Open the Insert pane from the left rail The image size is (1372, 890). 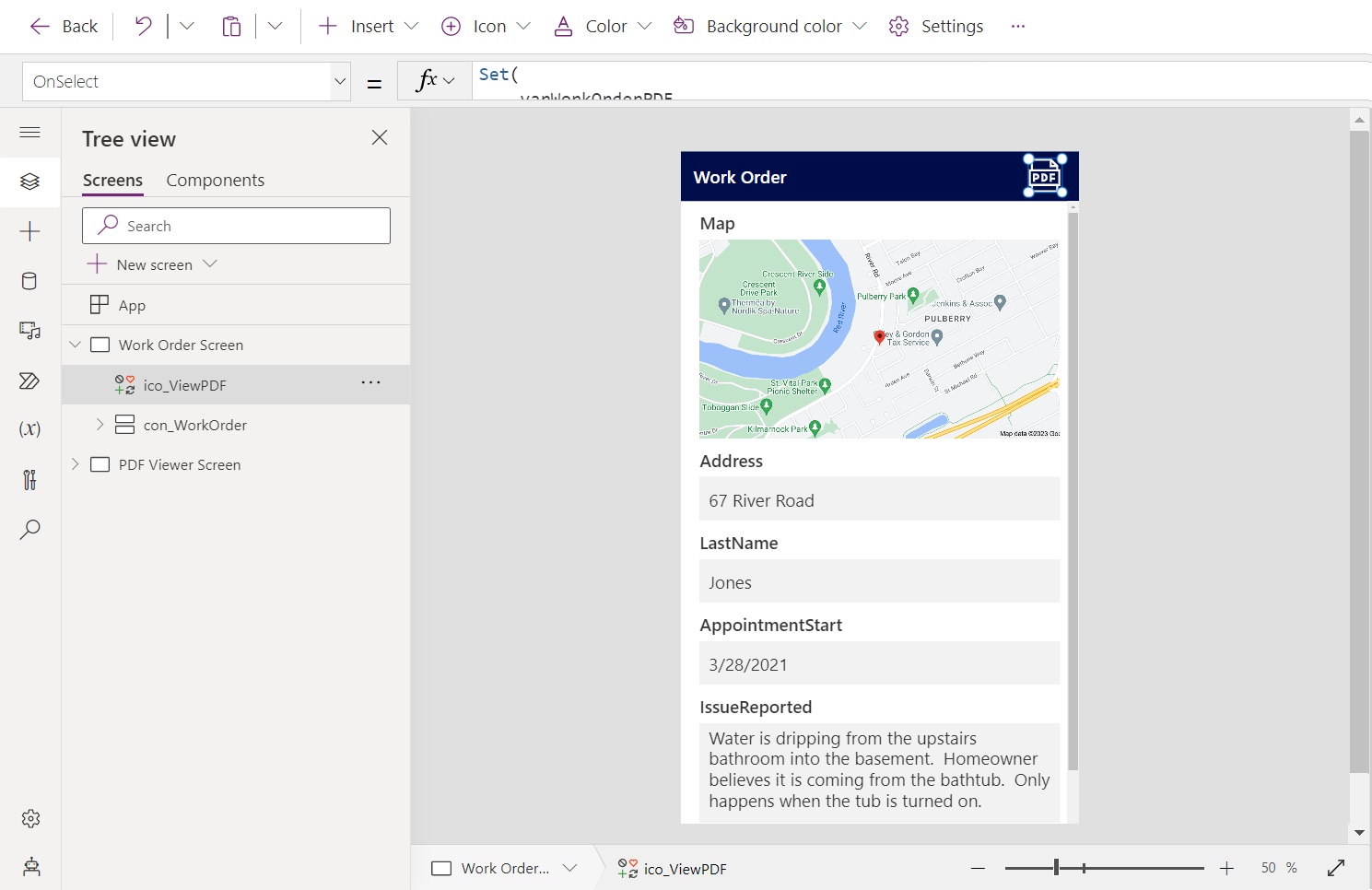[x=30, y=231]
